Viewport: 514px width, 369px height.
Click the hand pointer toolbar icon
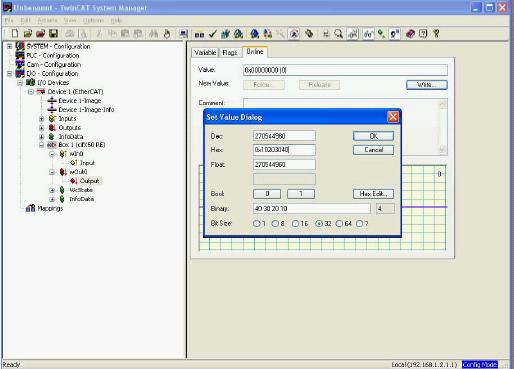pos(167,33)
